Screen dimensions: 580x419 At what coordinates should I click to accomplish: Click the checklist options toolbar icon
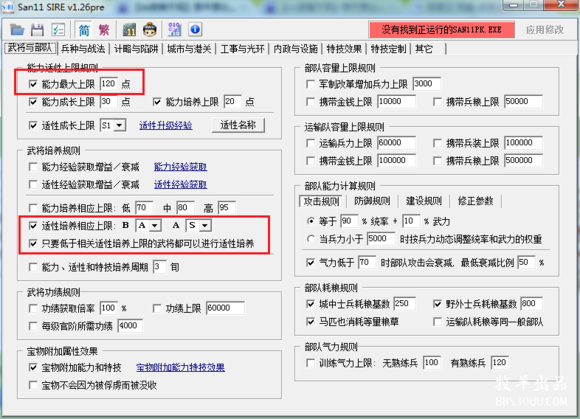click(x=58, y=30)
